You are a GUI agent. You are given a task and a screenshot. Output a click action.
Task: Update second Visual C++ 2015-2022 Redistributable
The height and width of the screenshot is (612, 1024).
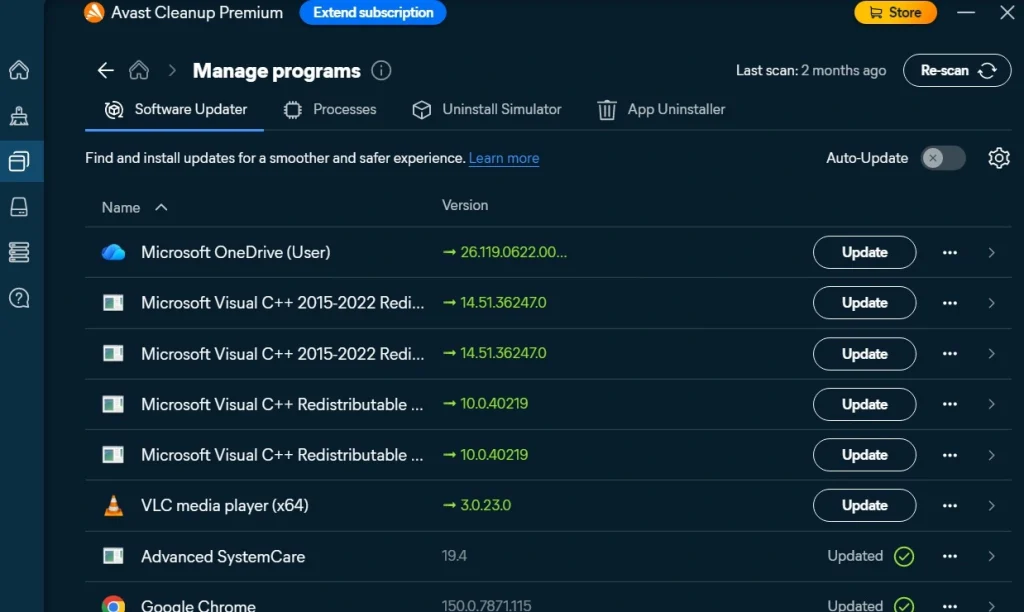[x=865, y=353]
